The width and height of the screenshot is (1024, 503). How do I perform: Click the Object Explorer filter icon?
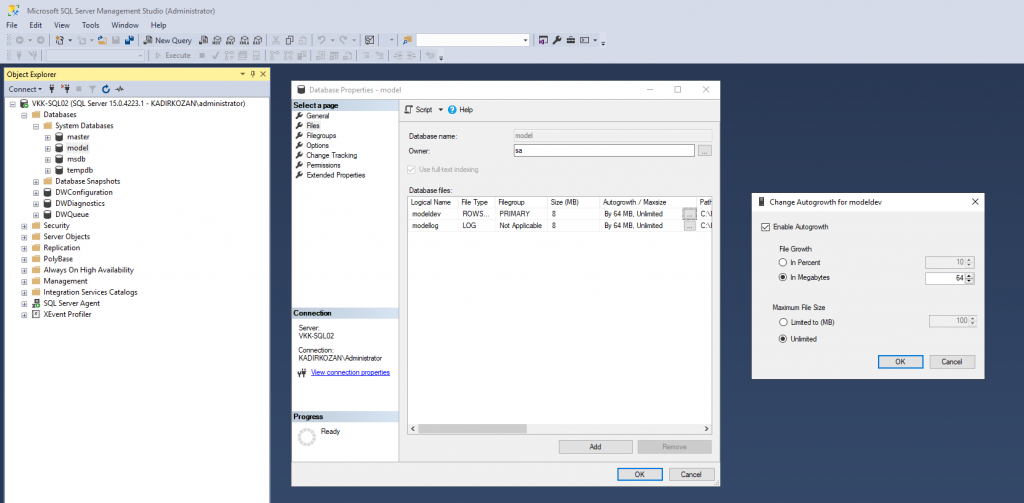92,89
